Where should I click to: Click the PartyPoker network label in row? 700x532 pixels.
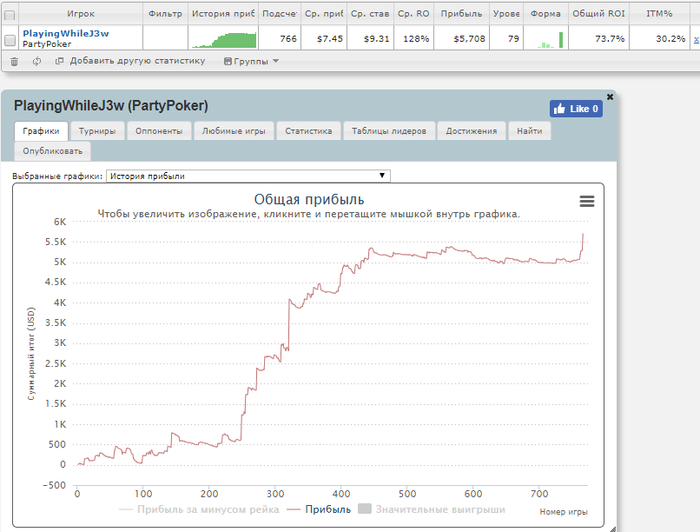(47, 44)
